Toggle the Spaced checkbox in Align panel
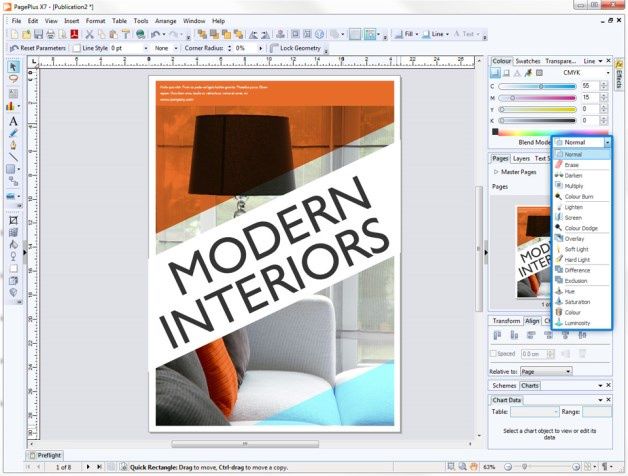The height and width of the screenshot is (476, 628). (494, 353)
